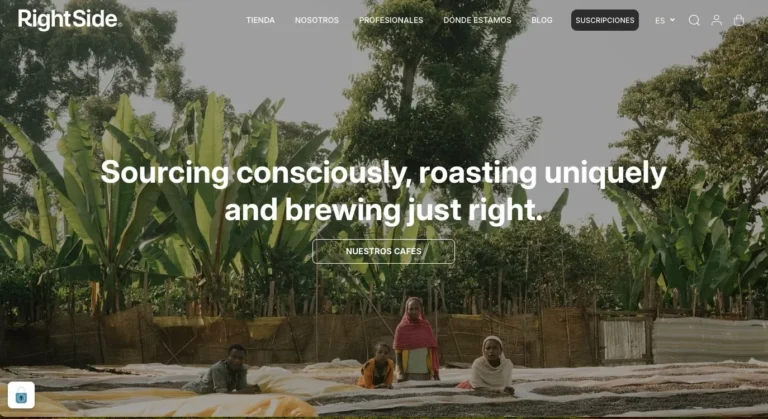Click the woman in red shawl

point(416,338)
